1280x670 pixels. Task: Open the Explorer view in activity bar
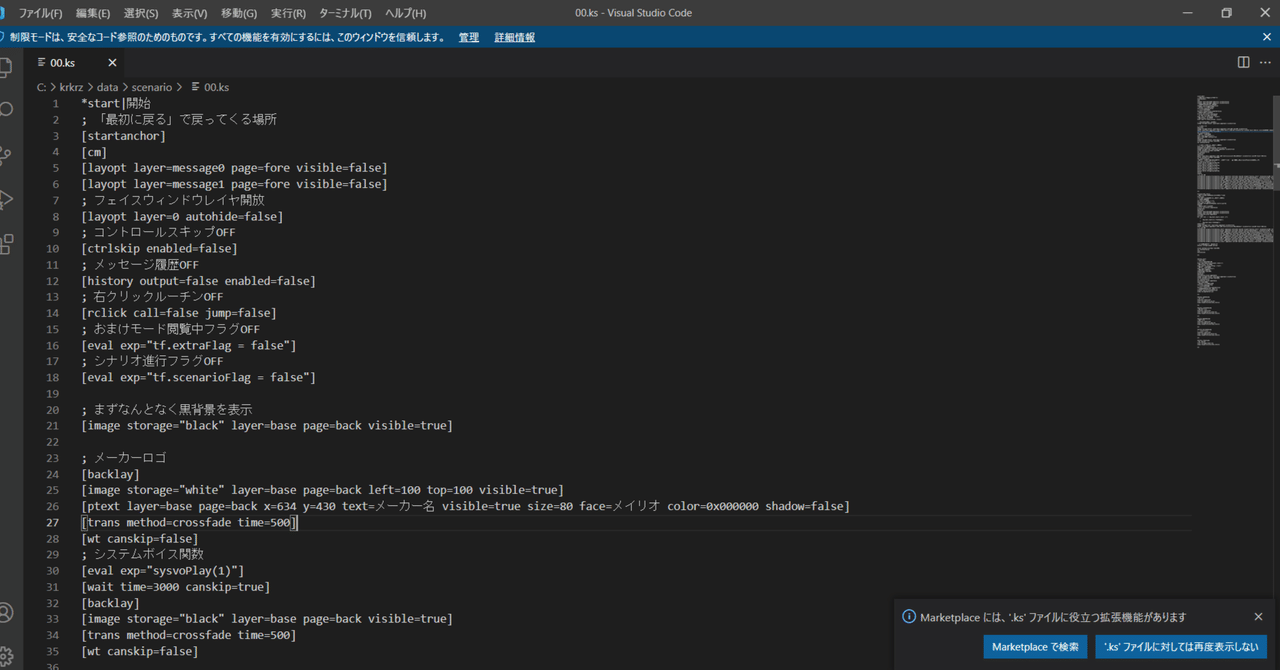click(x=5, y=68)
